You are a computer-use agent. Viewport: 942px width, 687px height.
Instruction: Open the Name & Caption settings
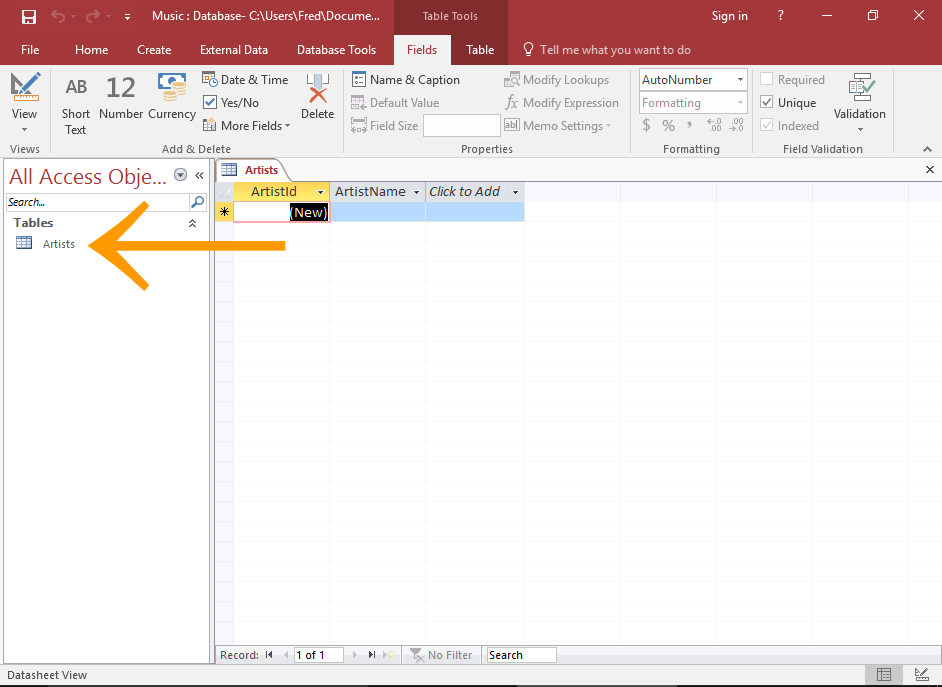[406, 79]
